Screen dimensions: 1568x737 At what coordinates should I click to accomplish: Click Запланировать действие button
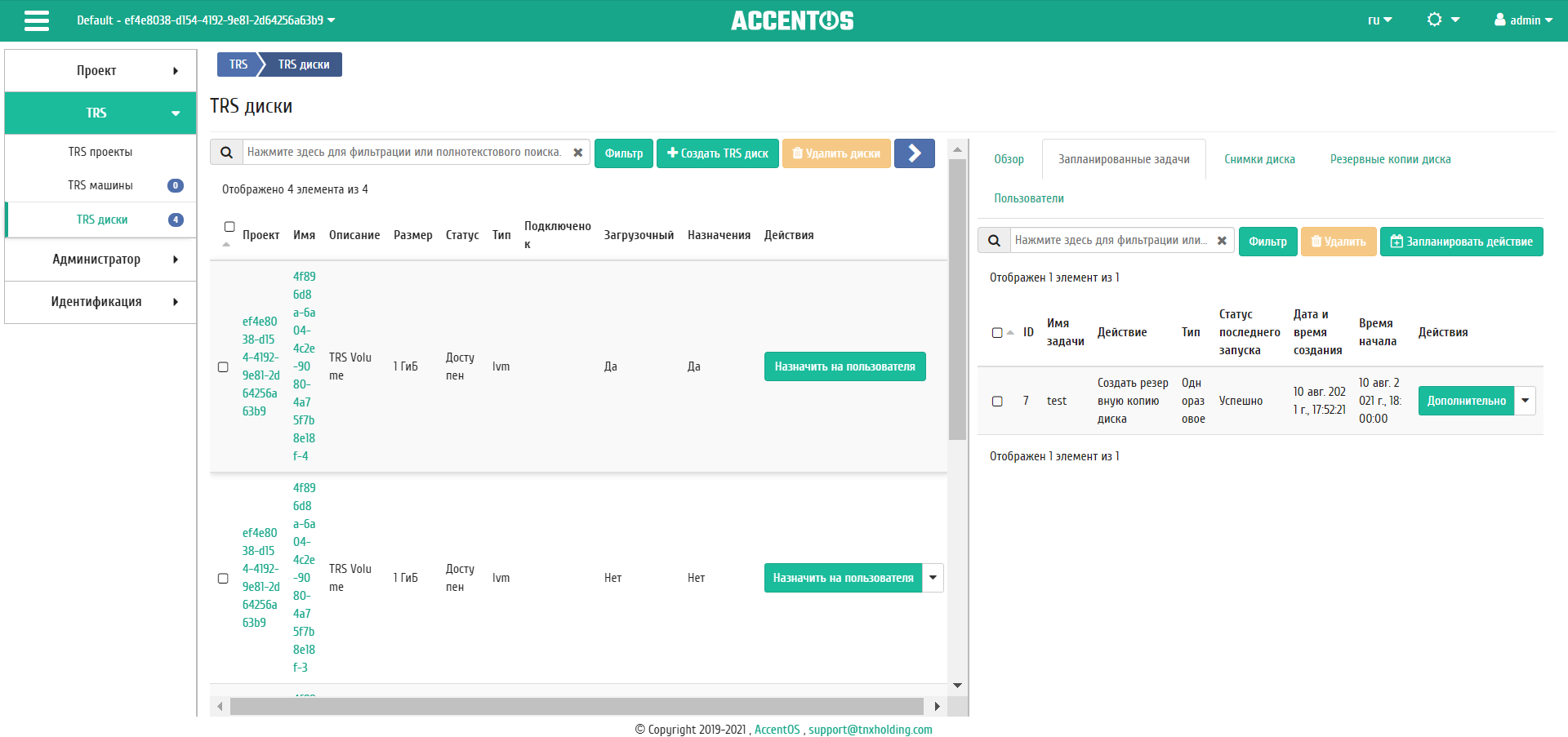tap(1461, 242)
